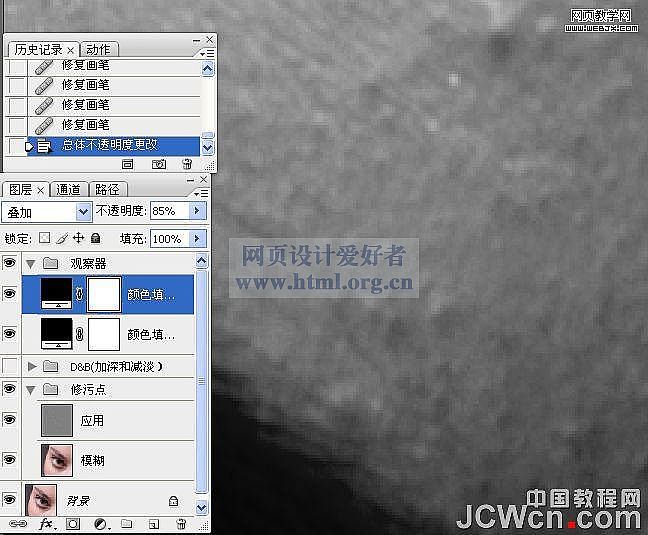The height and width of the screenshot is (535, 648).
Task: Click D&B group folder icon
Action: pyautogui.click(x=51, y=366)
